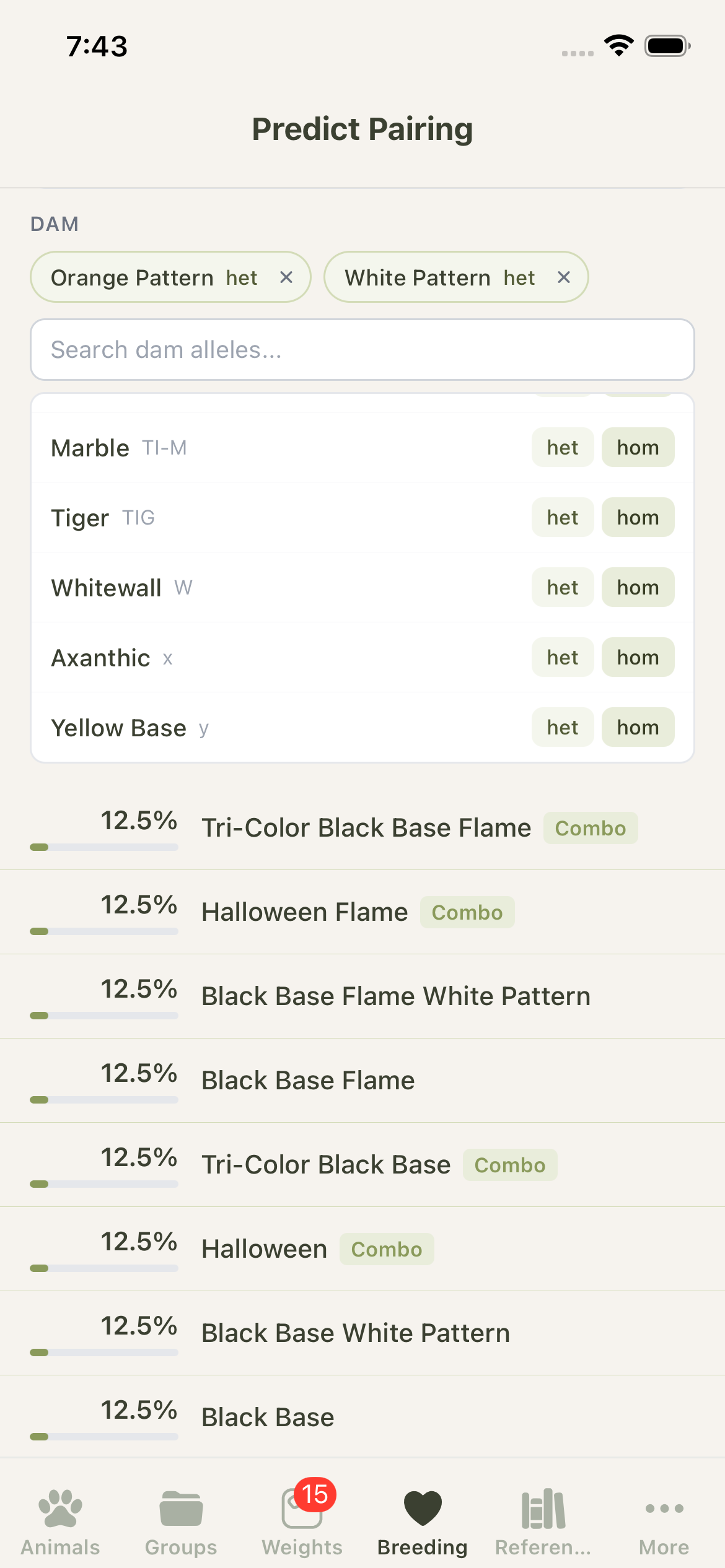The width and height of the screenshot is (725, 1568).
Task: Select het for Yellow Base
Action: click(x=562, y=727)
